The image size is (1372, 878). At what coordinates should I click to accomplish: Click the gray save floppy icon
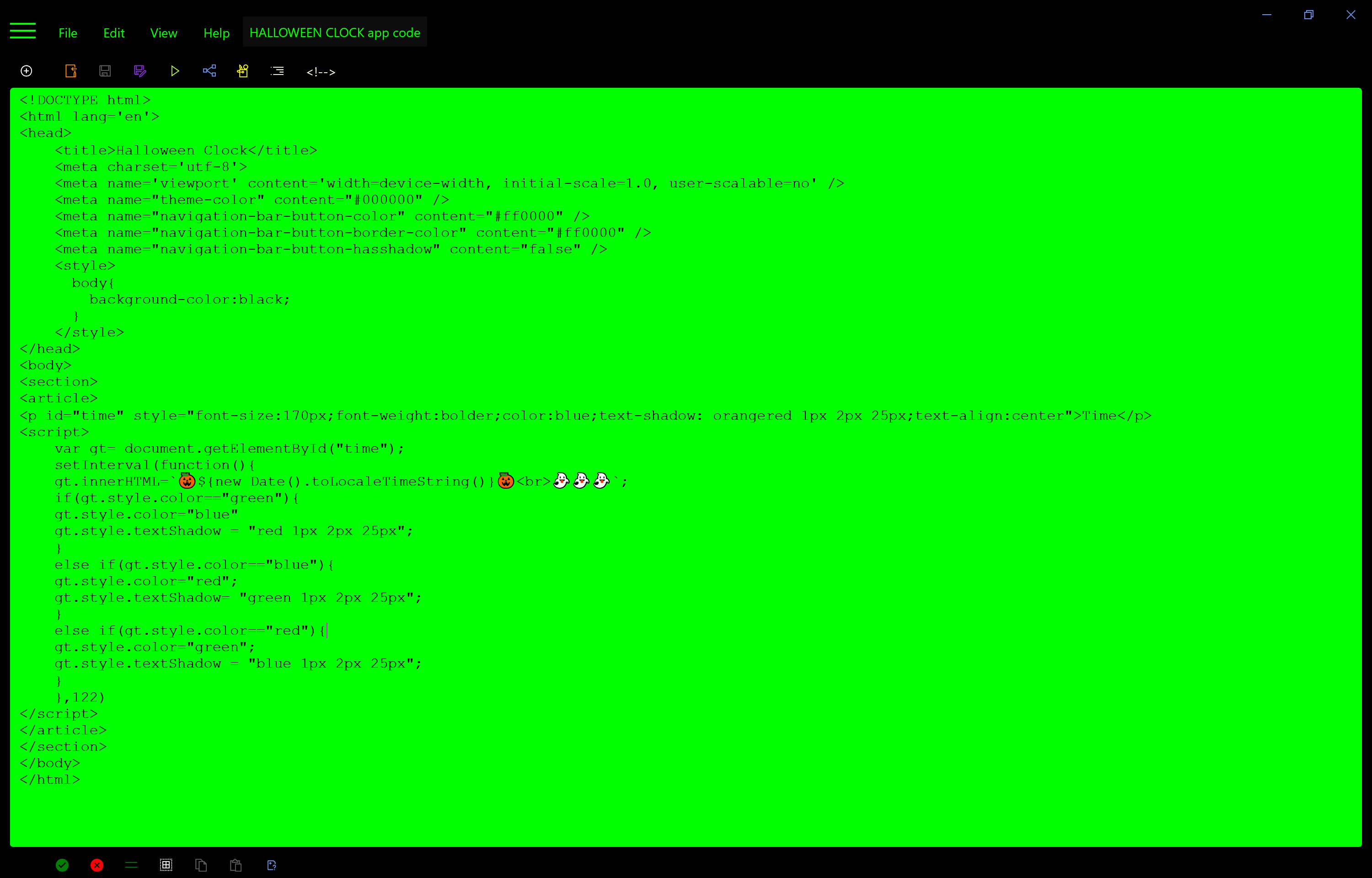coord(105,71)
